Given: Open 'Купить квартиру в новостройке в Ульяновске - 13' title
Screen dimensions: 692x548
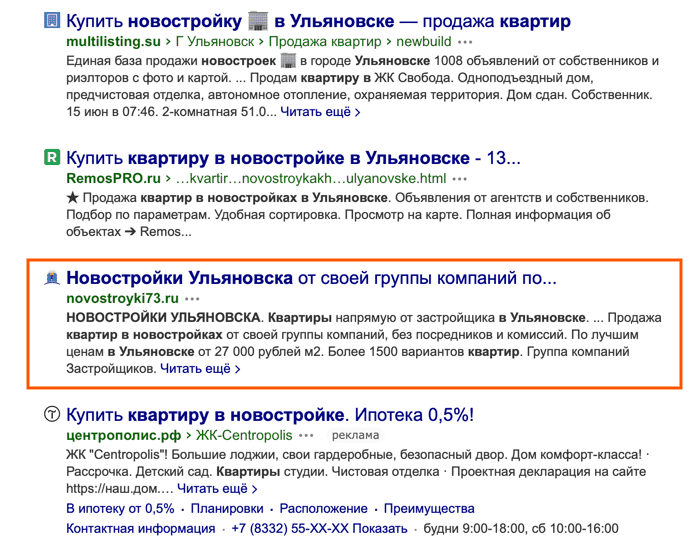Looking at the screenshot, I should pyautogui.click(x=293, y=158).
